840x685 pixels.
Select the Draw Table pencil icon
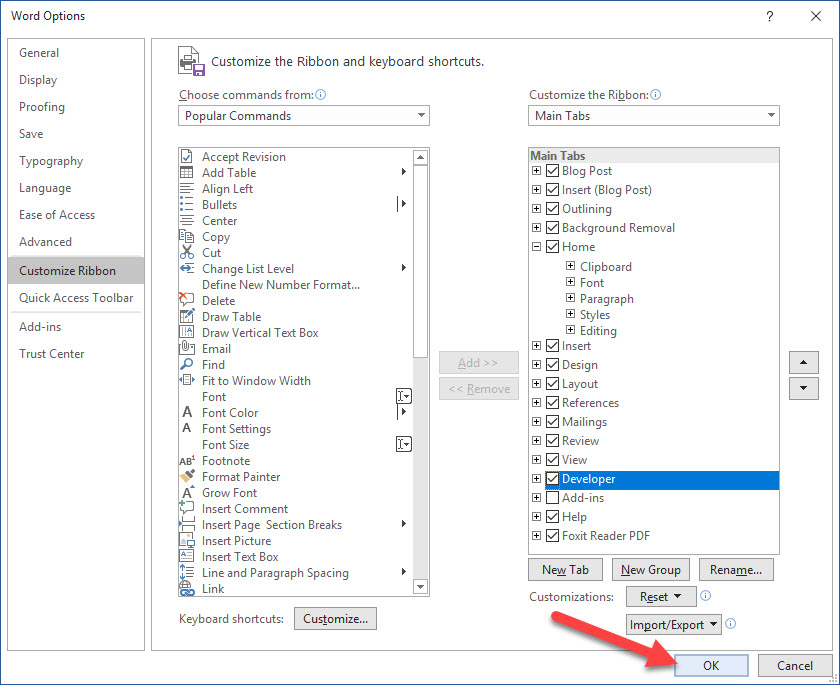pyautogui.click(x=186, y=316)
